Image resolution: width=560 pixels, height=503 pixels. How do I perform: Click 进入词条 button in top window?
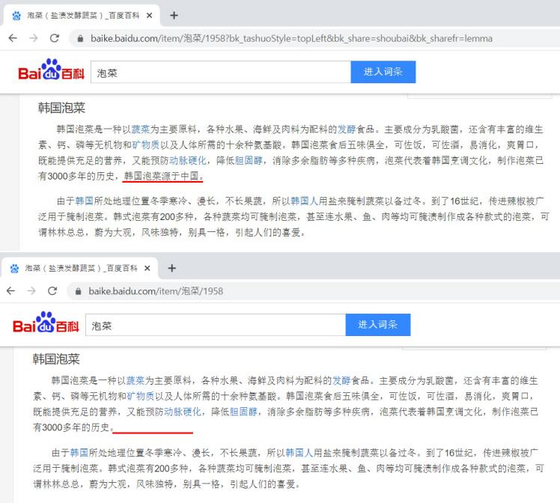[383, 72]
